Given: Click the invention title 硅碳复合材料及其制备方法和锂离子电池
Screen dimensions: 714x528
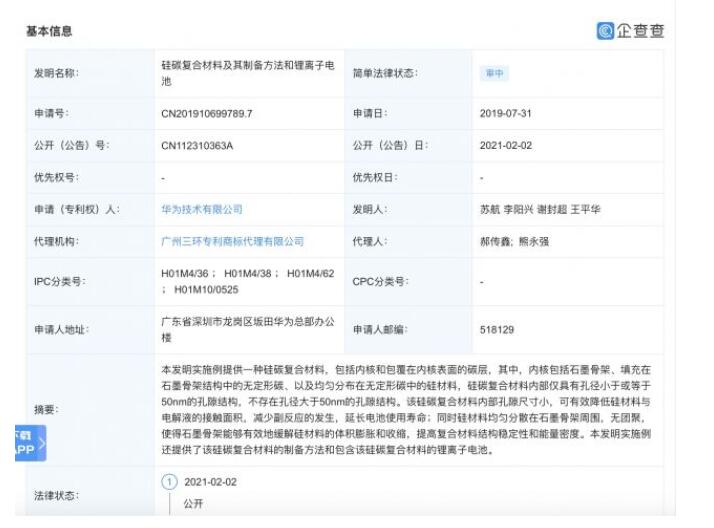Looking at the screenshot, I should pos(248,73).
